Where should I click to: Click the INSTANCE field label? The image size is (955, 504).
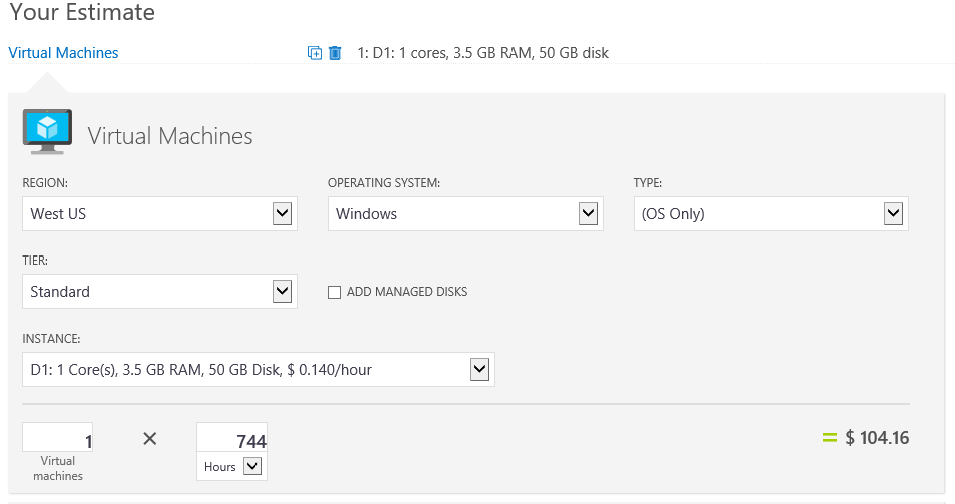pyautogui.click(x=51, y=338)
